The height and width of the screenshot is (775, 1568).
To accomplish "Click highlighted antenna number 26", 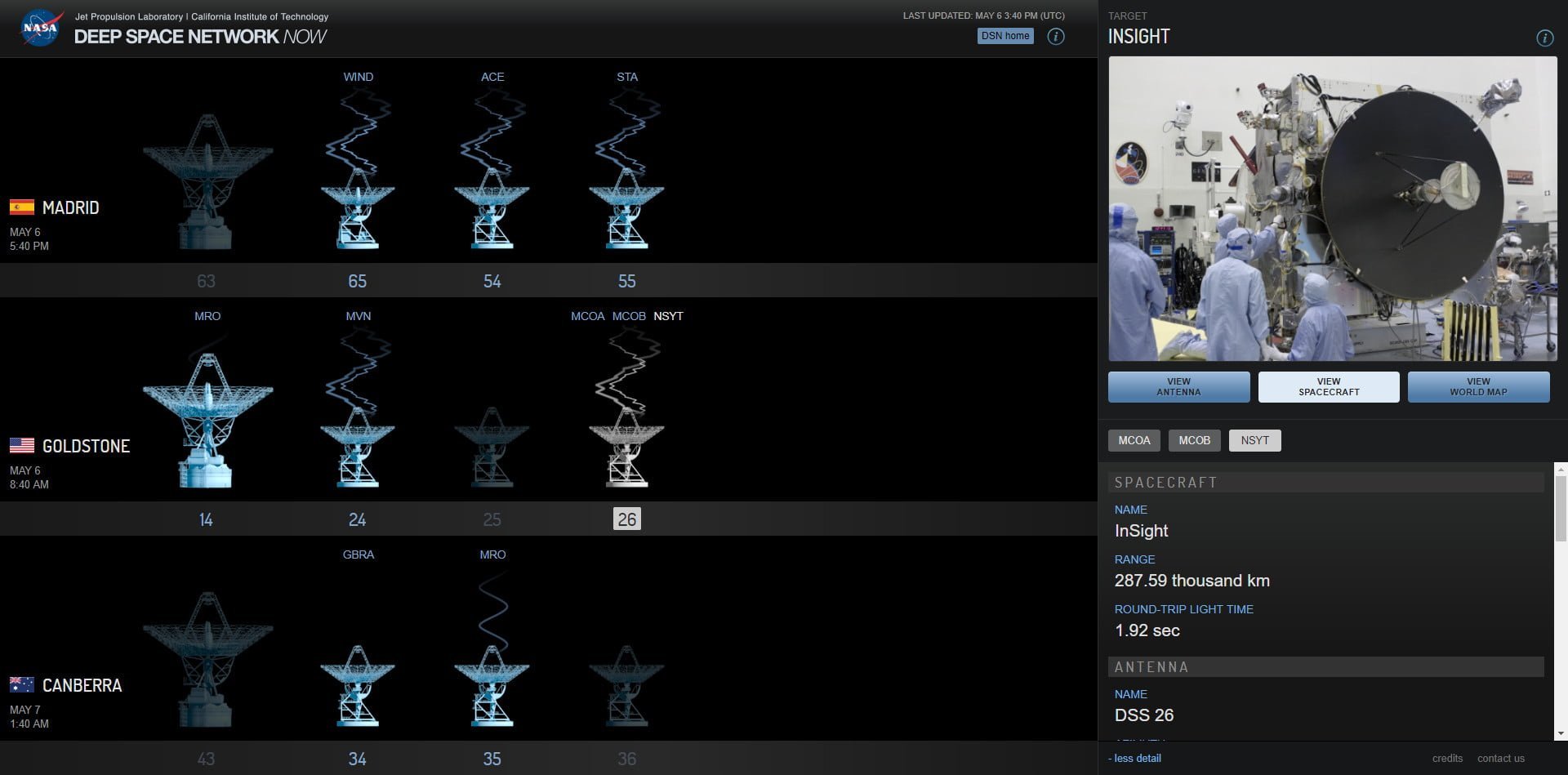I will 627,519.
